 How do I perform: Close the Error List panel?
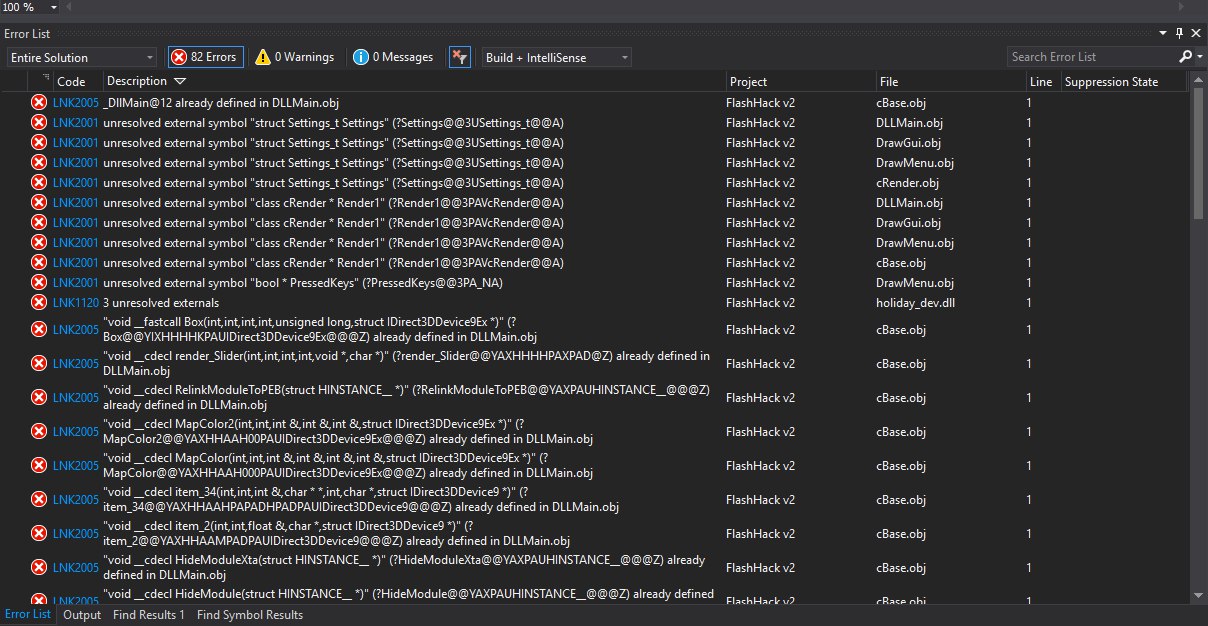coord(1196,33)
